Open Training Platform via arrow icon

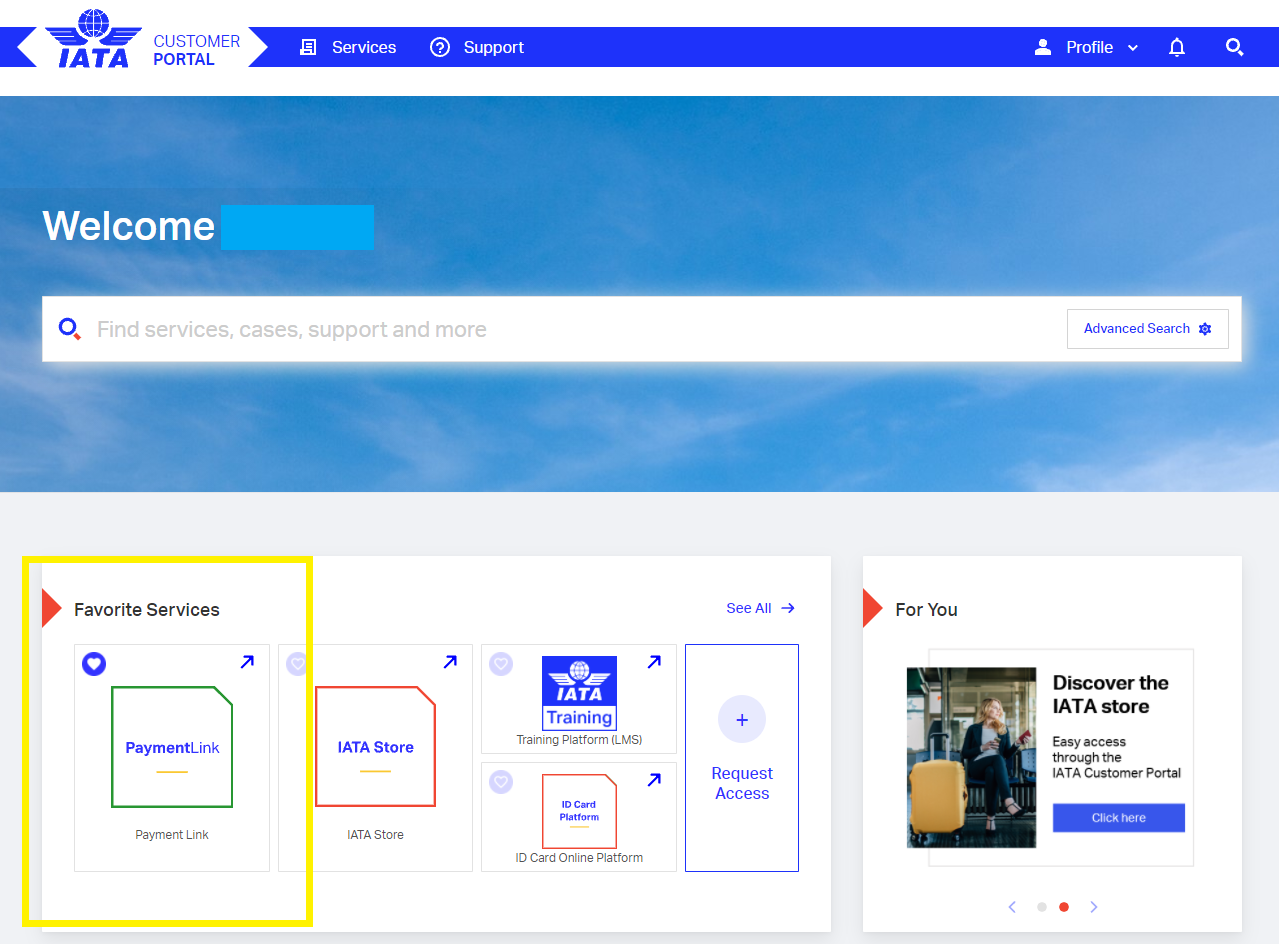tap(654, 661)
